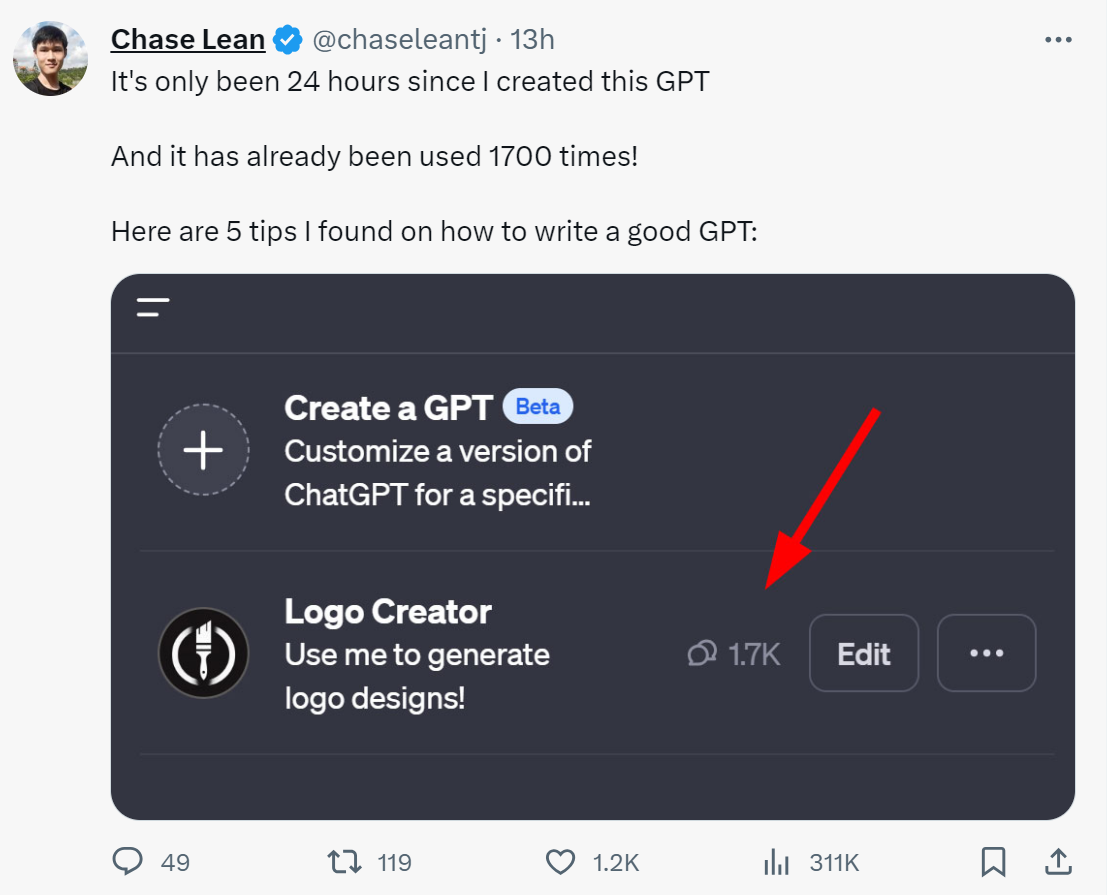Click the 13h timestamp link
The image size is (1108, 895).
pos(532,40)
